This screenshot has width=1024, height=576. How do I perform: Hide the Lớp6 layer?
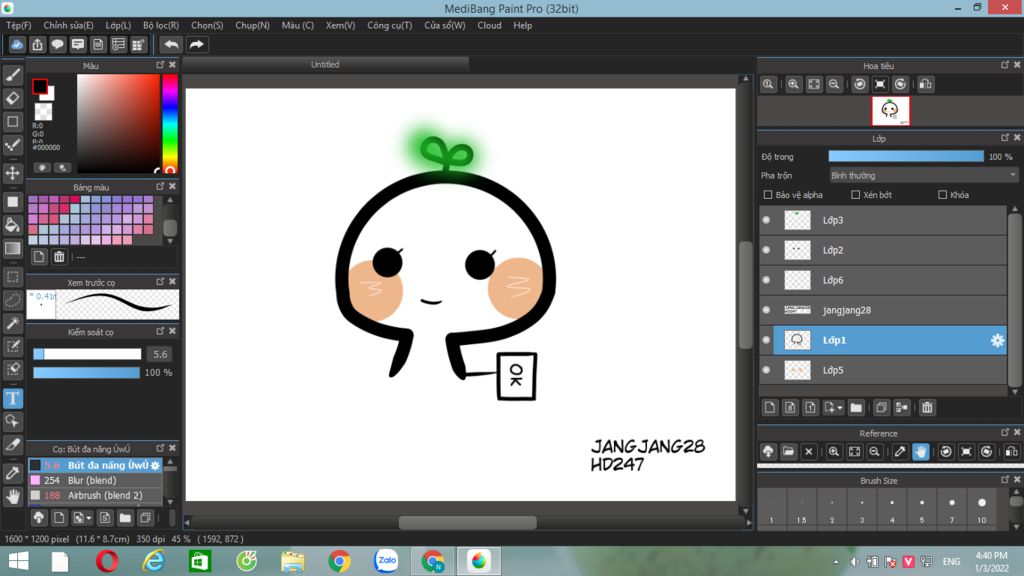767,280
